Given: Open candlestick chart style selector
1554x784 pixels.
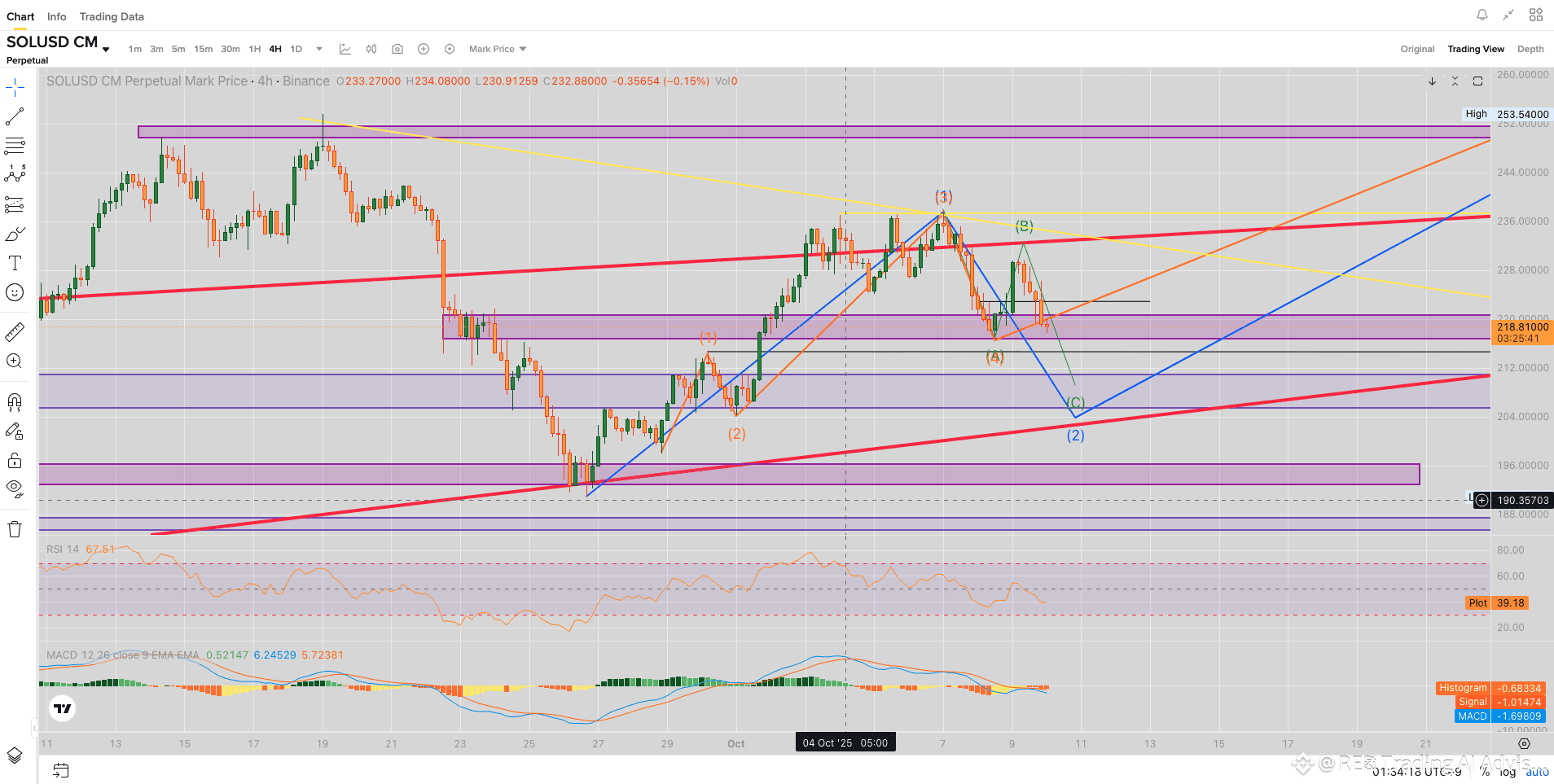Looking at the screenshot, I should click(371, 49).
